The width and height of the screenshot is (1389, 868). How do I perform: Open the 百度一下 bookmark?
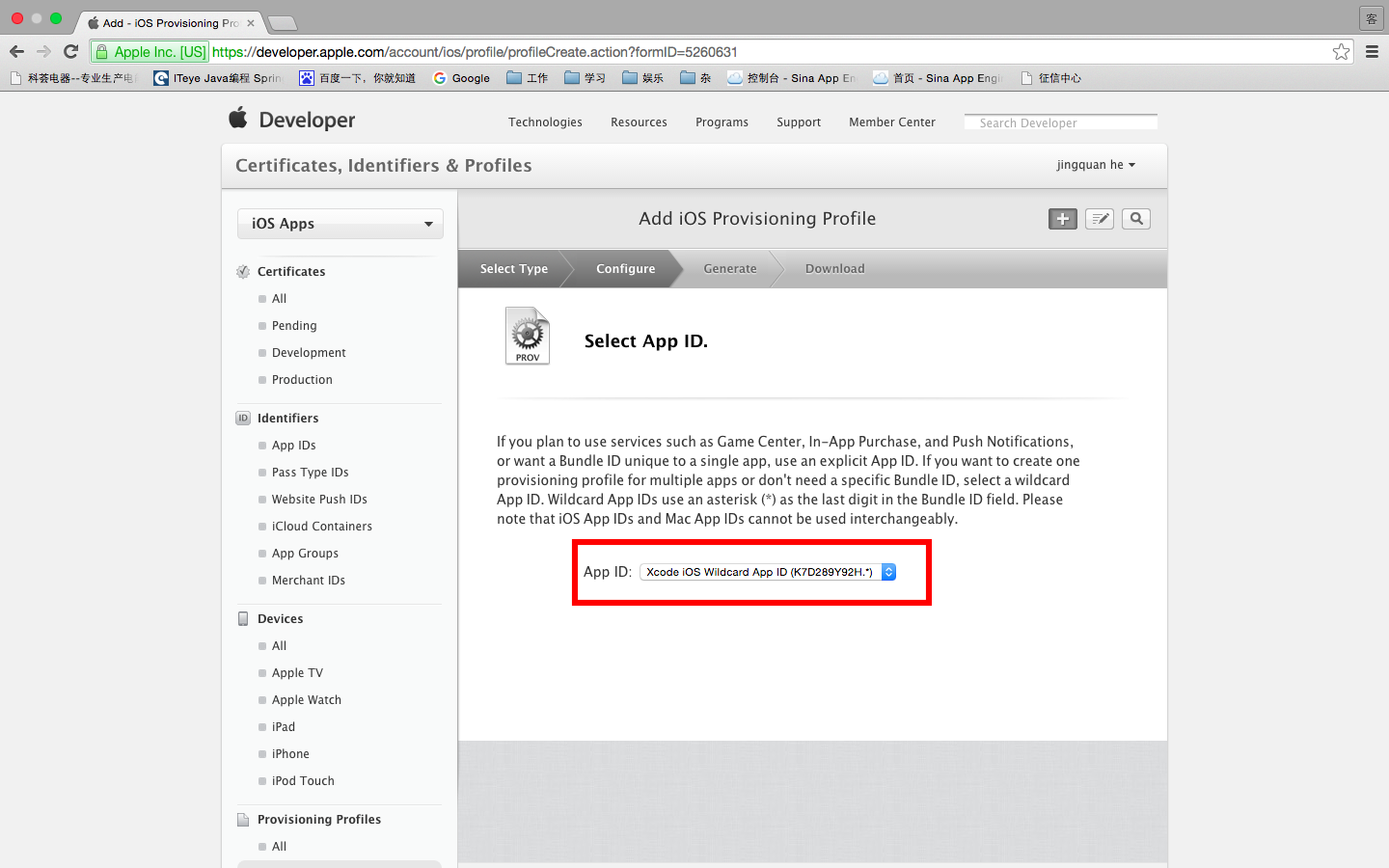point(357,78)
